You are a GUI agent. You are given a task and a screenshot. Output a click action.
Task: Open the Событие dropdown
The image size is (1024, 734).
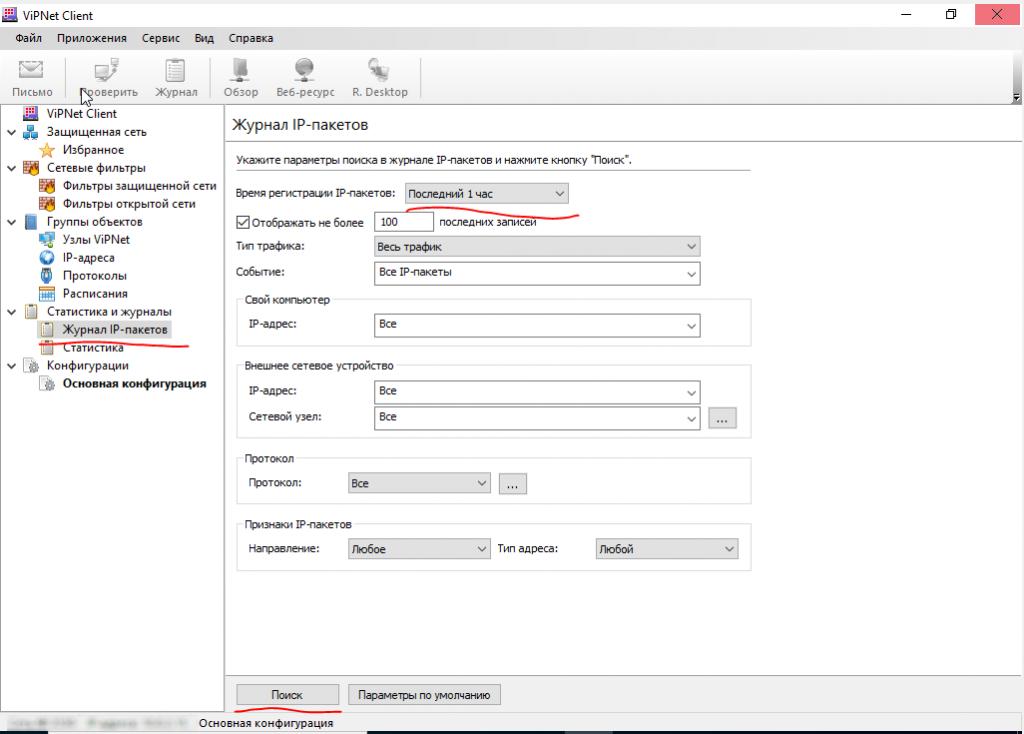coord(537,273)
